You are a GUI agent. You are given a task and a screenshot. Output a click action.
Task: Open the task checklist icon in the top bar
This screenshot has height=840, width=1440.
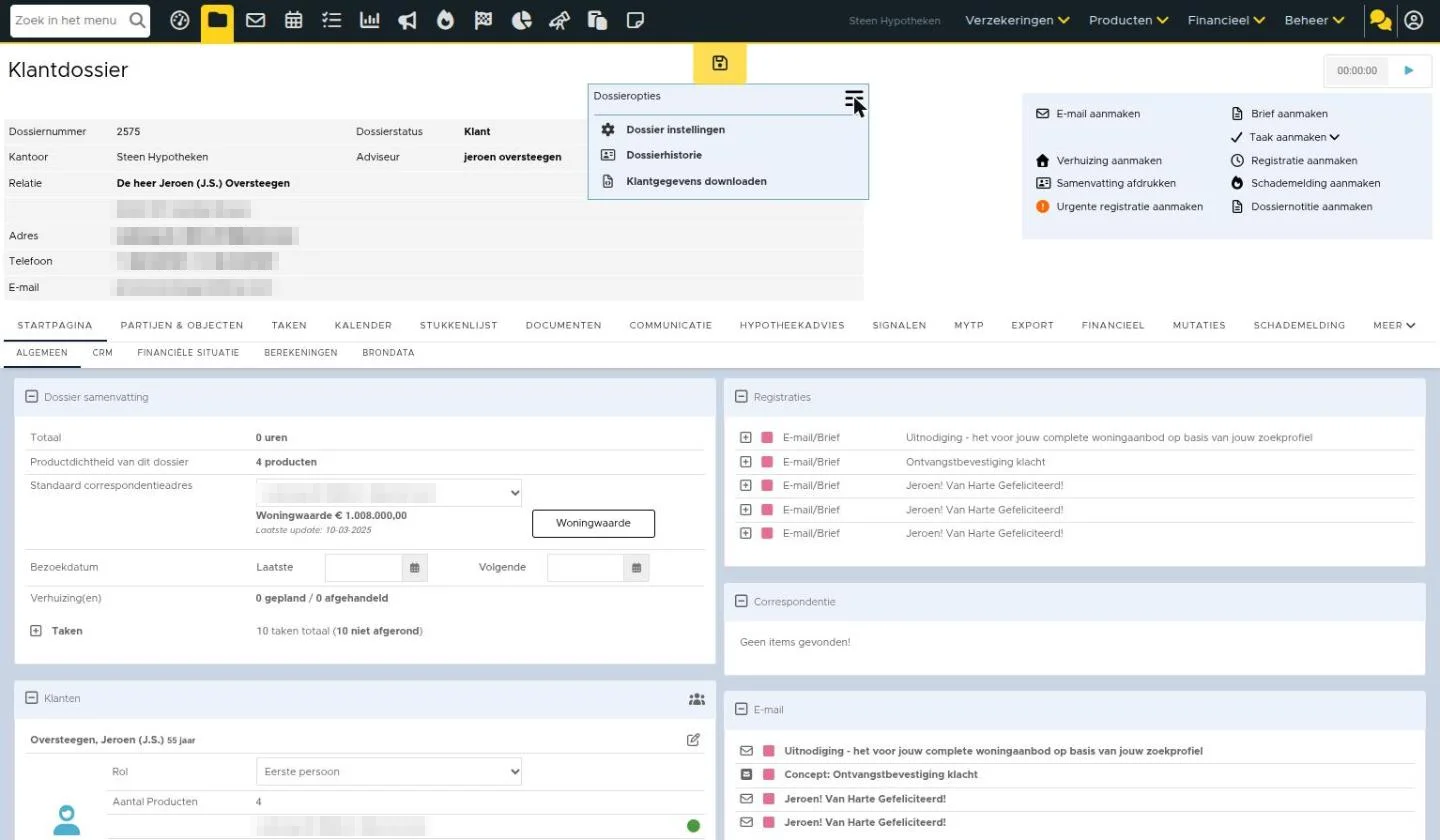(331, 20)
